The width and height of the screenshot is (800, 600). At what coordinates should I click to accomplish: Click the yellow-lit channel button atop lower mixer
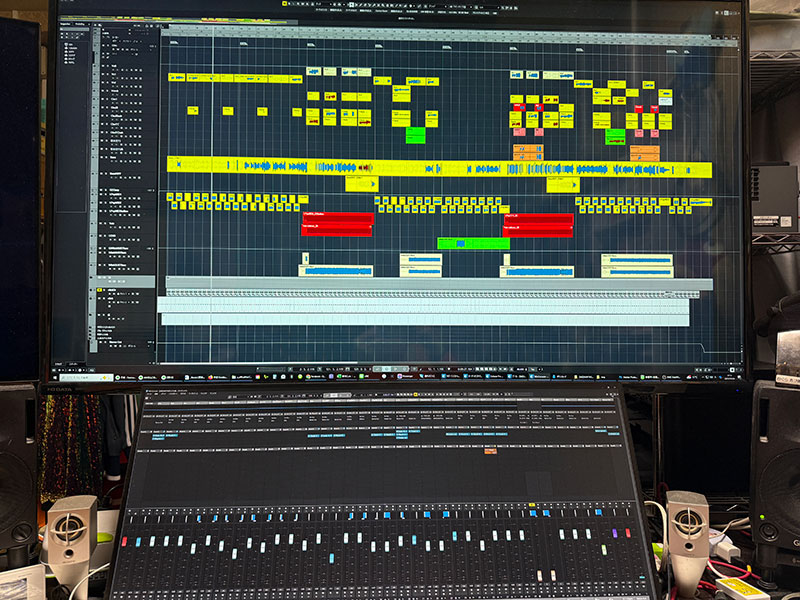[x=532, y=505]
